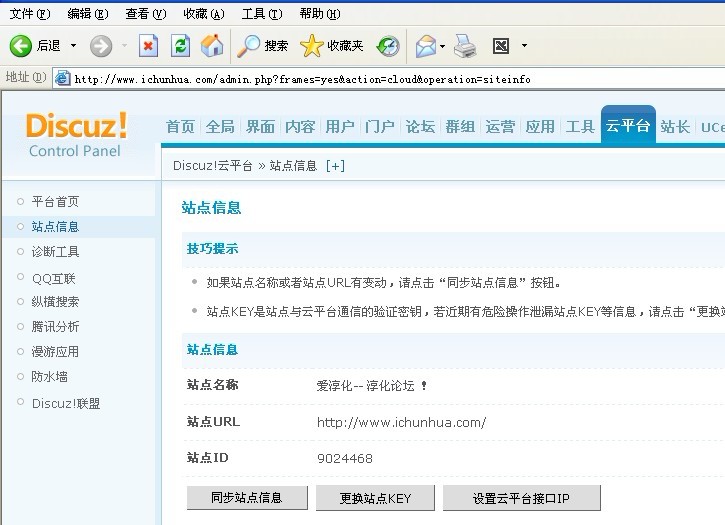The image size is (725, 525).
Task: Open Discuz!联盟 in the sidebar
Action: pyautogui.click(x=66, y=403)
